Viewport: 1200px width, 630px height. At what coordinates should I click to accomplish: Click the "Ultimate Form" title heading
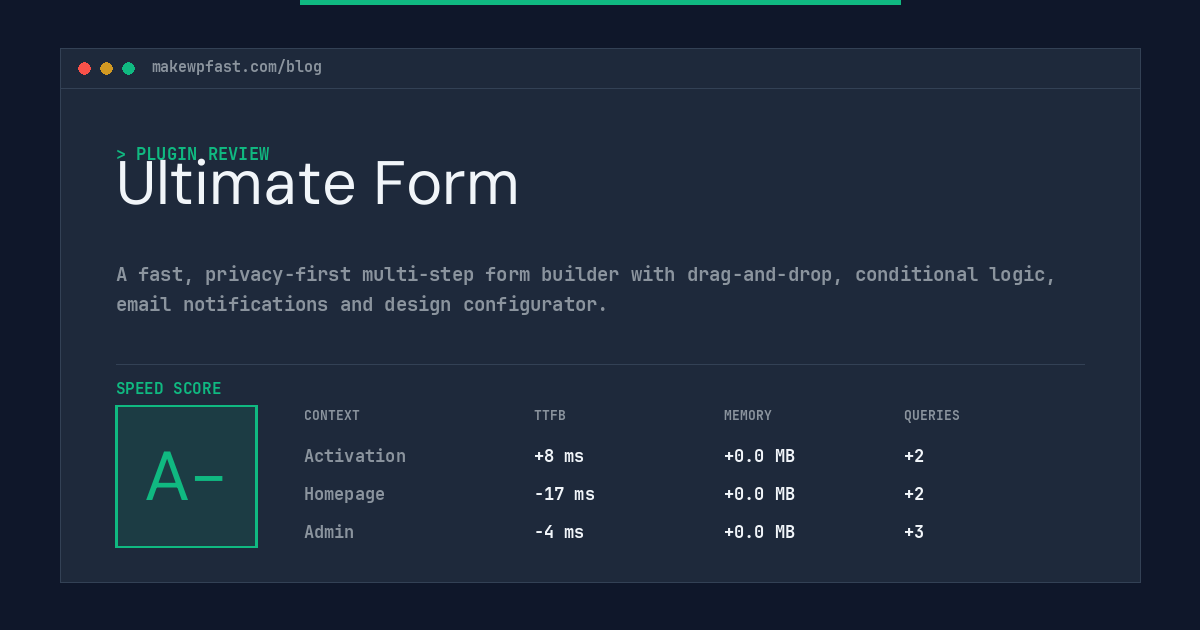pos(318,183)
